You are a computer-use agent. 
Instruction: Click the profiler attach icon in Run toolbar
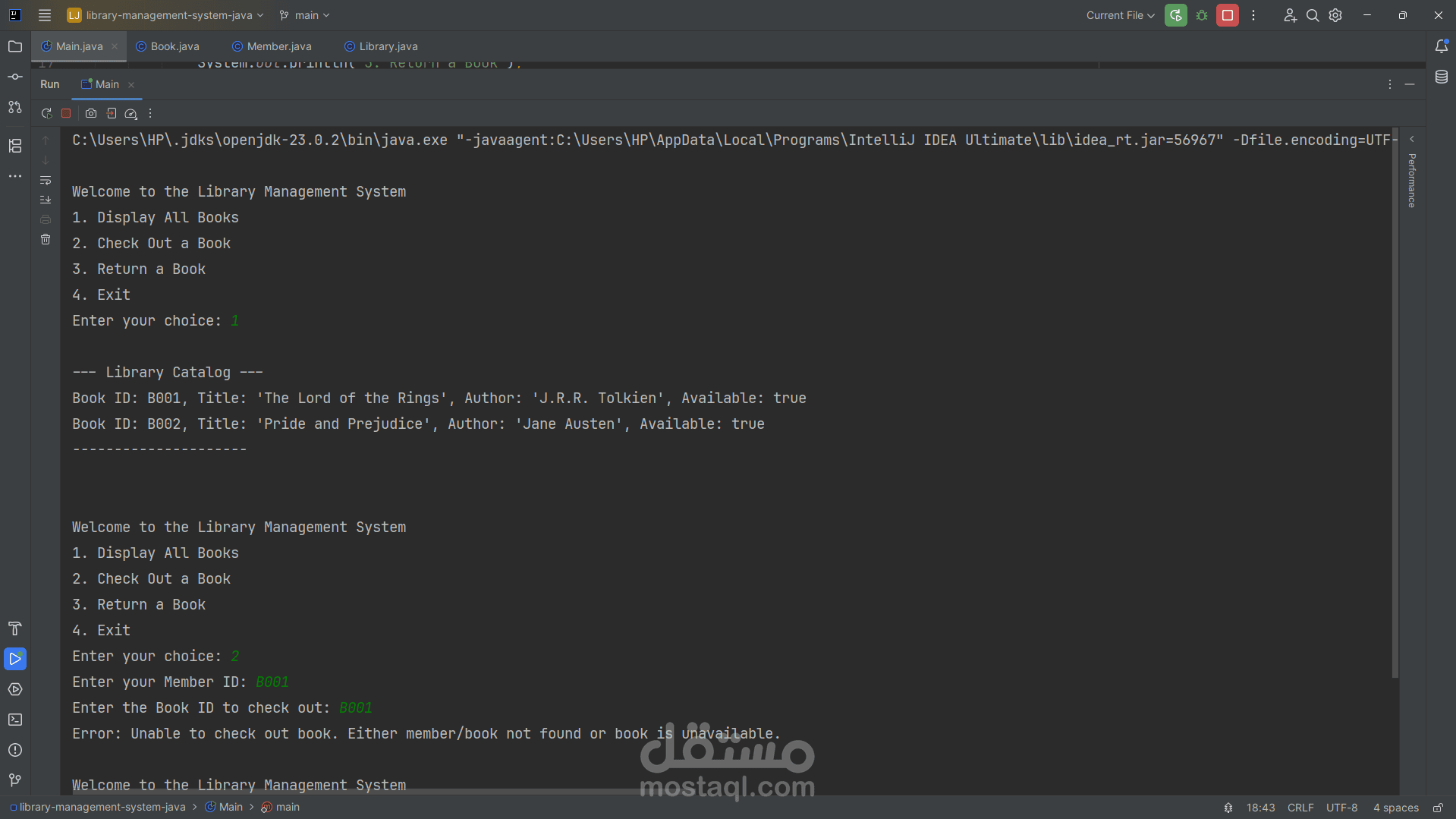(x=131, y=113)
